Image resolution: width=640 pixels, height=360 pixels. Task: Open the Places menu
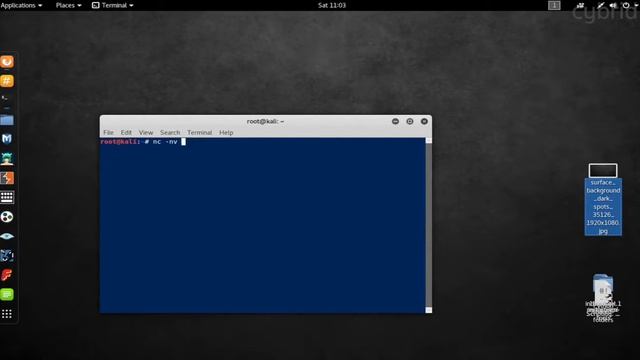click(68, 5)
